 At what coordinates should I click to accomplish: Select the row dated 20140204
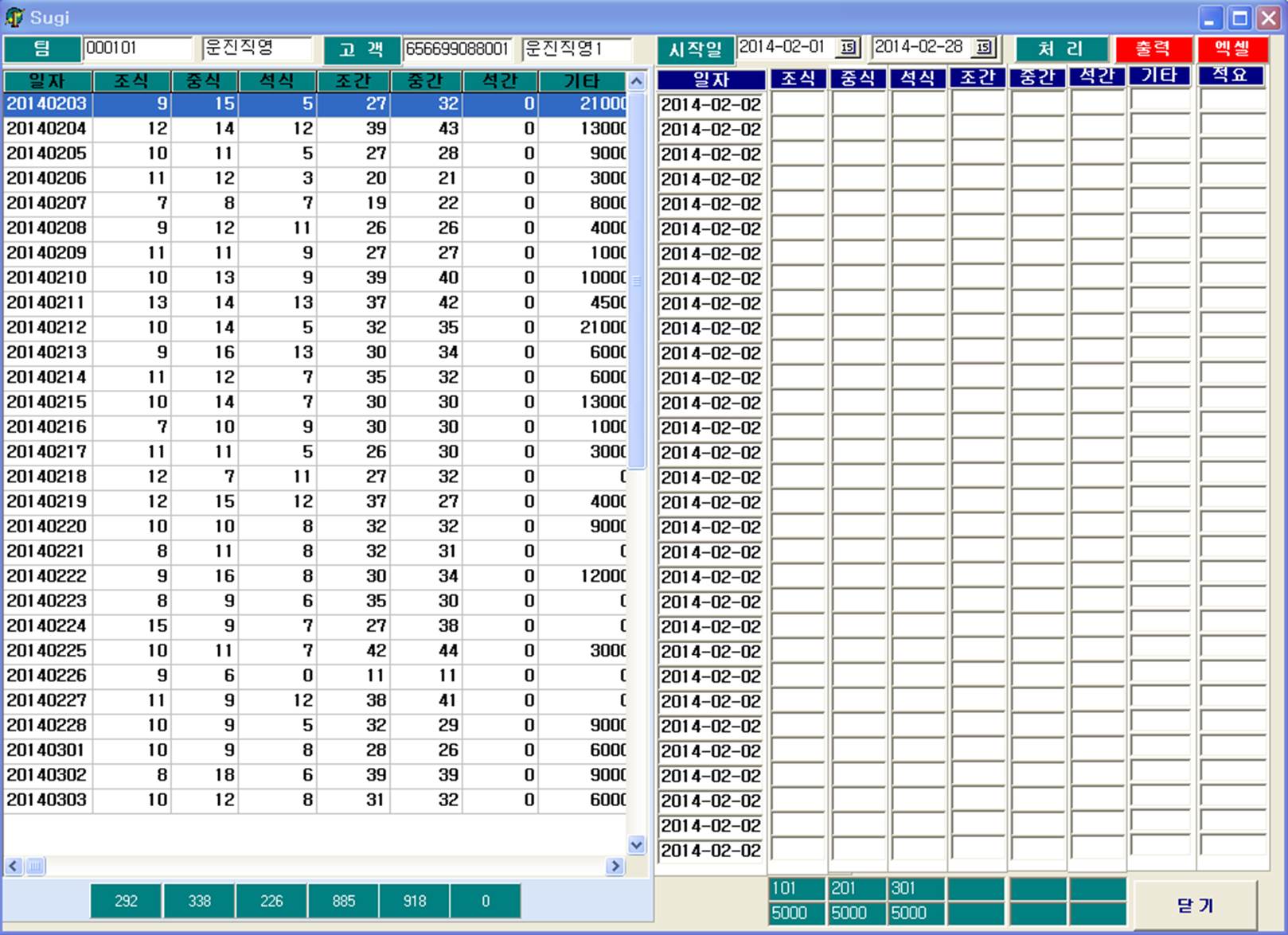click(315, 128)
